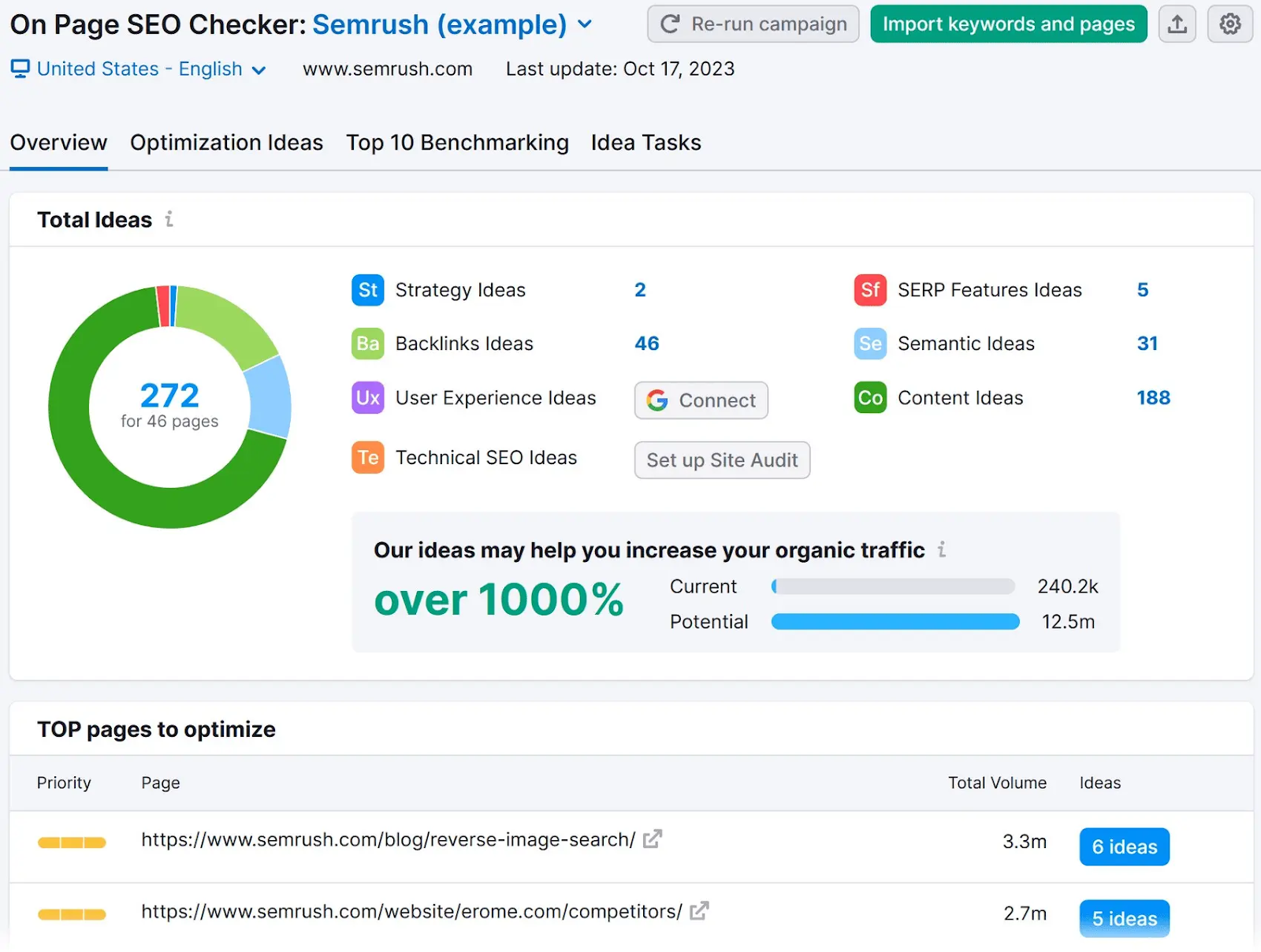Click the User Experience Ideas "Ux" icon

[366, 398]
